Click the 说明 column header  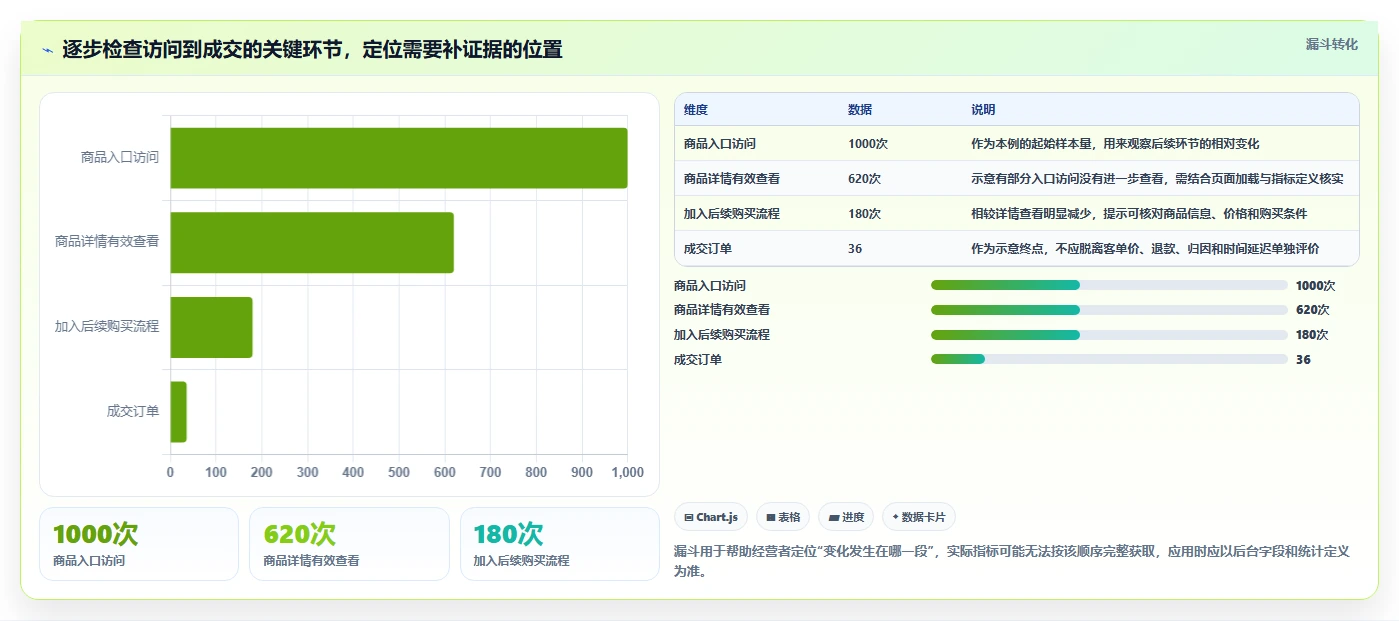click(983, 110)
